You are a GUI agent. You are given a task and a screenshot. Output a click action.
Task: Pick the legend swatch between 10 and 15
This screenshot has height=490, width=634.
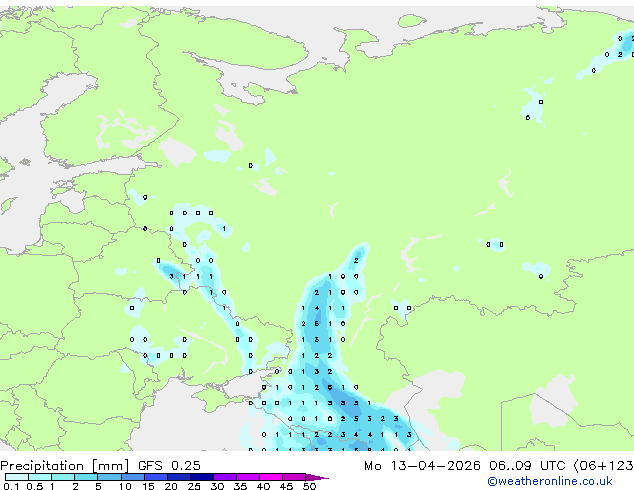[132, 477]
